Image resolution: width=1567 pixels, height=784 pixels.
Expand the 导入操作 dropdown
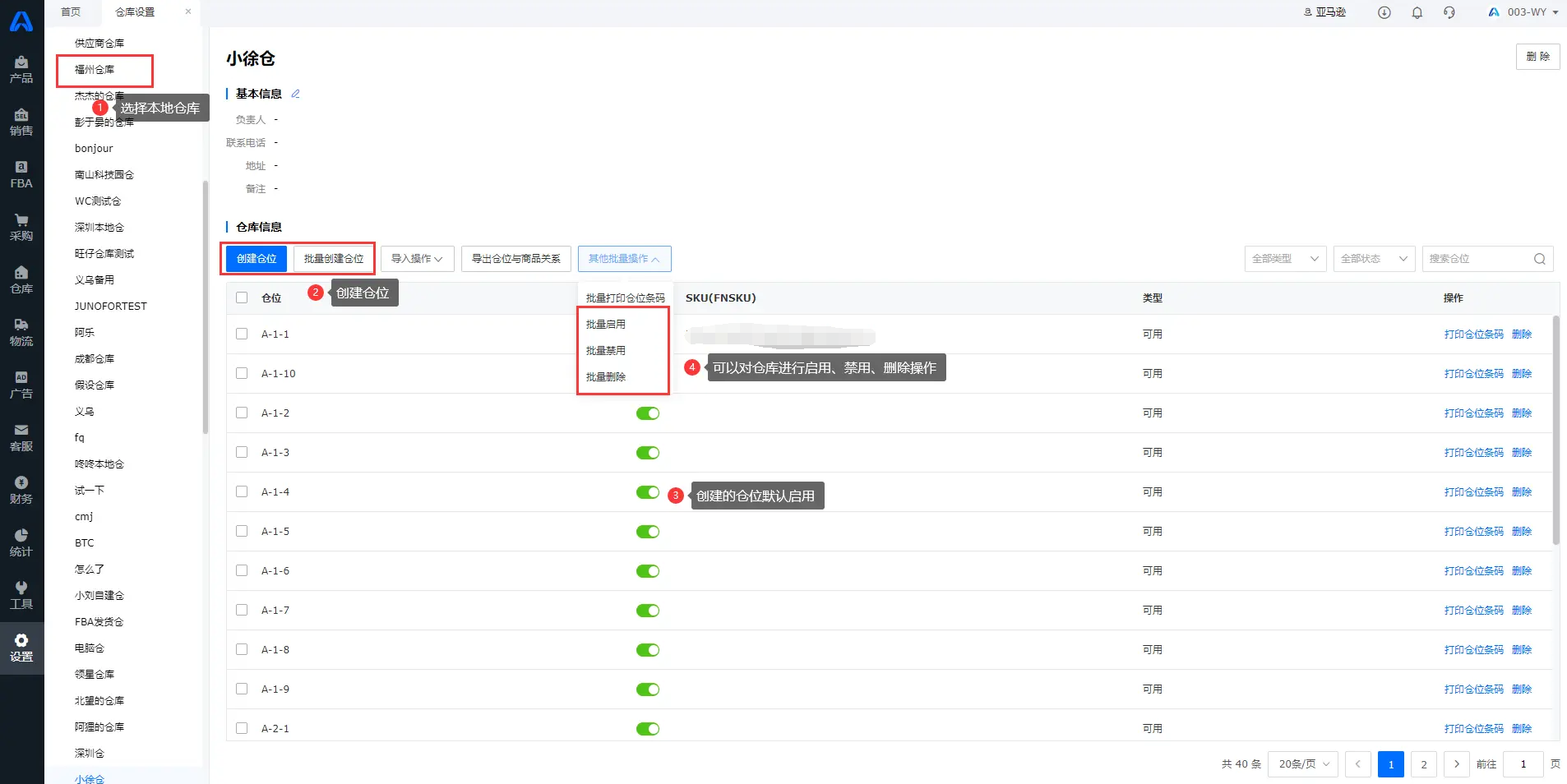point(417,259)
